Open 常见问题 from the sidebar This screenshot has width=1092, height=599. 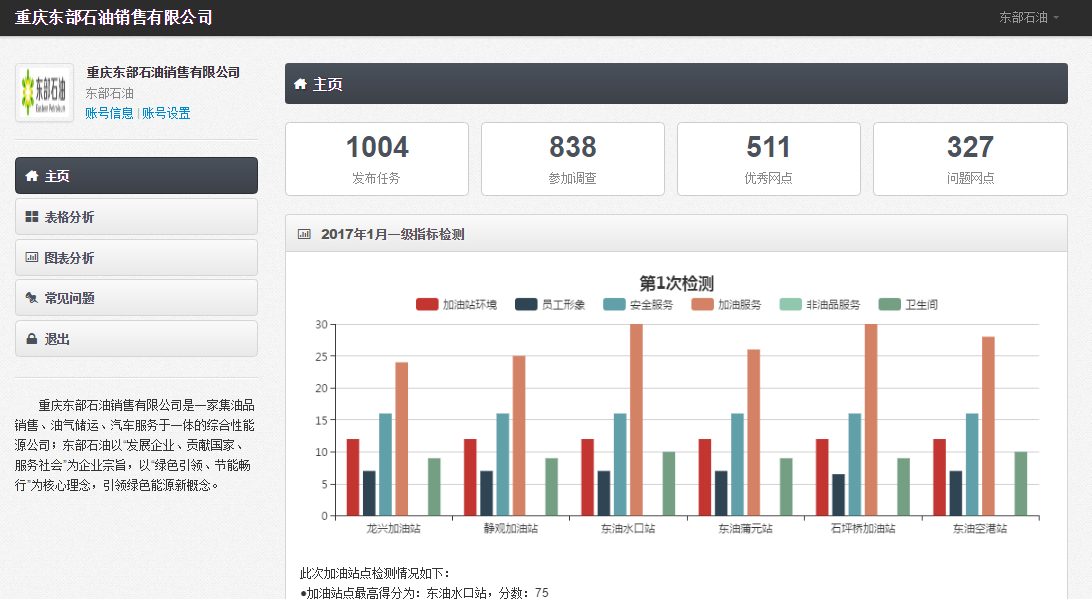pos(136,298)
